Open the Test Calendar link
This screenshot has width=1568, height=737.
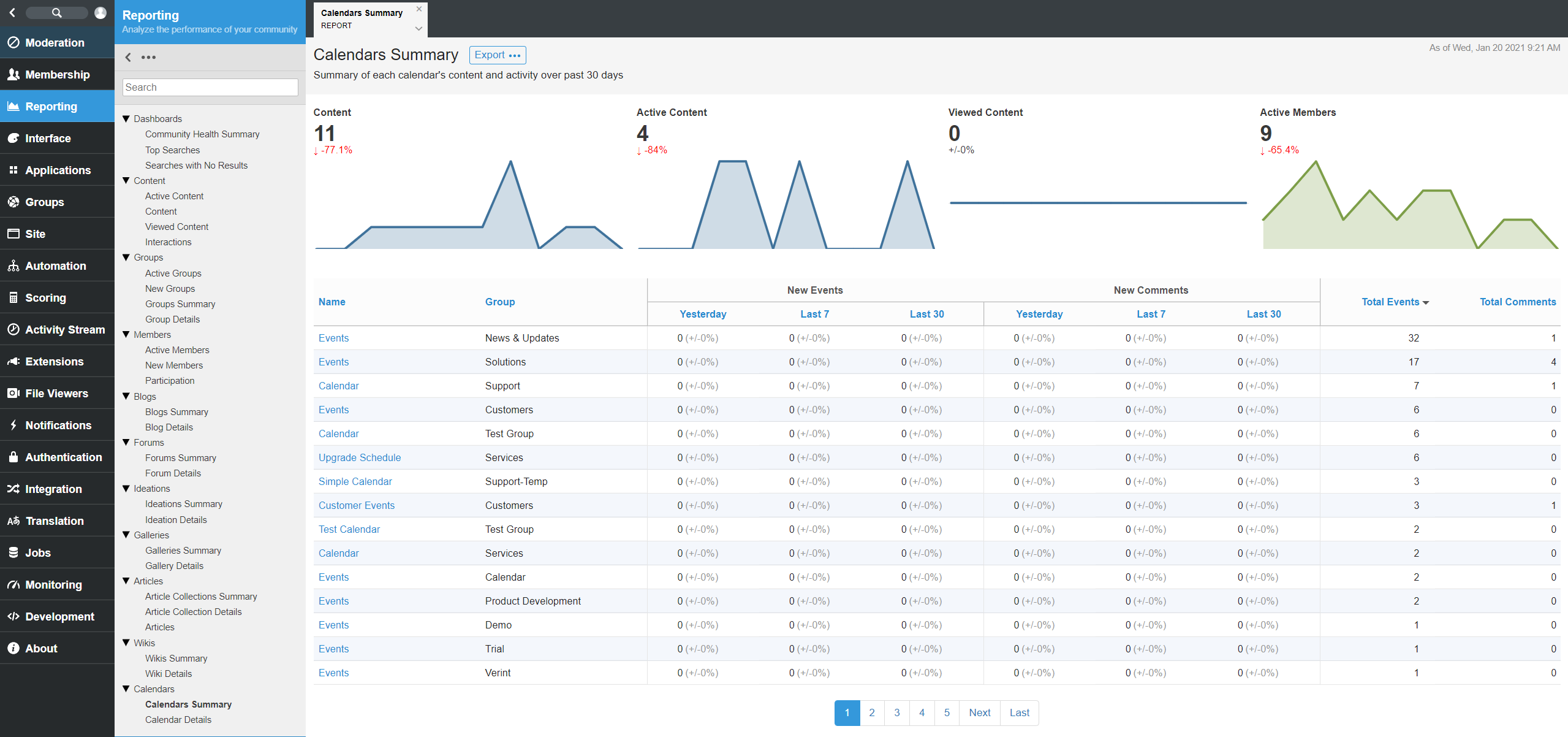349,529
